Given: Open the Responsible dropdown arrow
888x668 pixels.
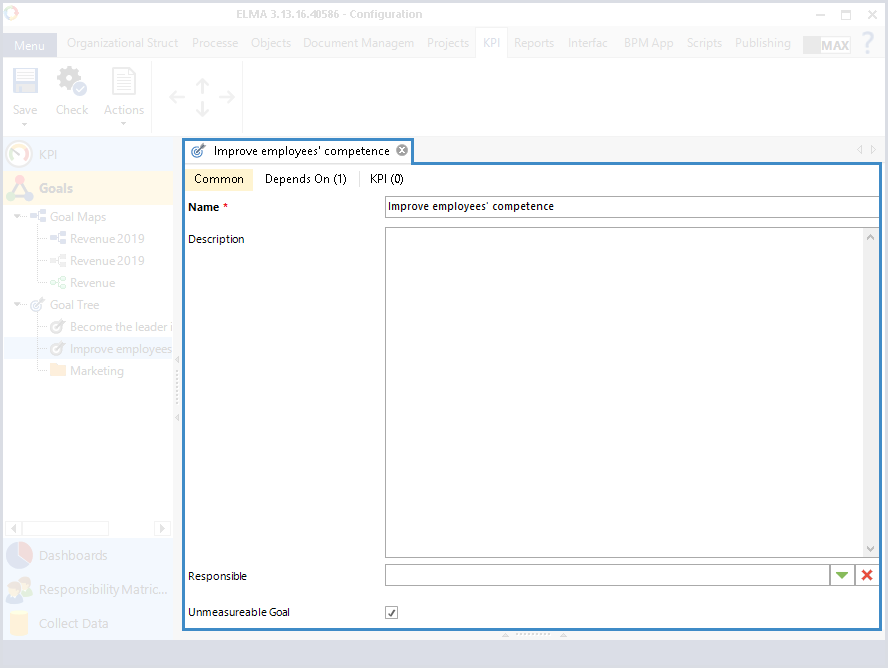Looking at the screenshot, I should pyautogui.click(x=842, y=575).
